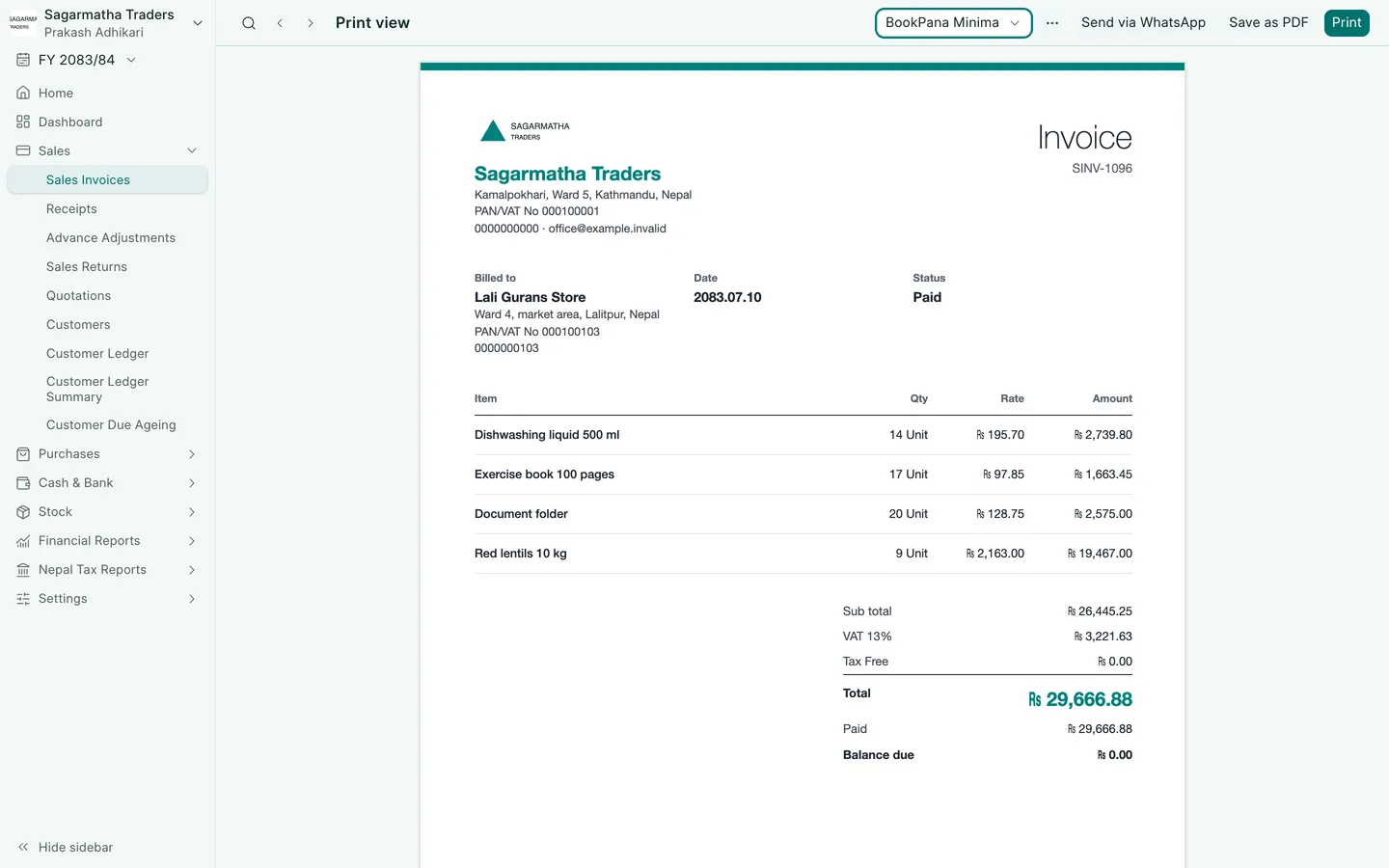Open the three-dot more options menu

click(1052, 23)
